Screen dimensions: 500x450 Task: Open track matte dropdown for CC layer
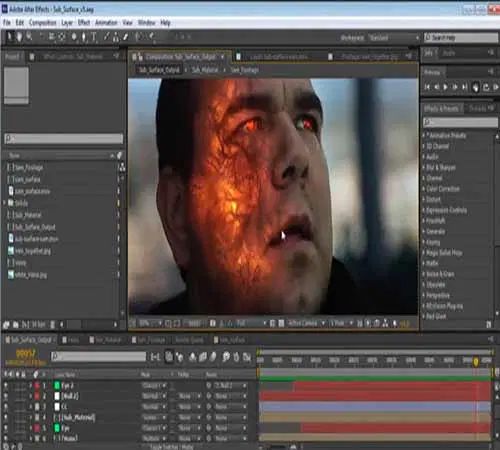click(x=189, y=407)
